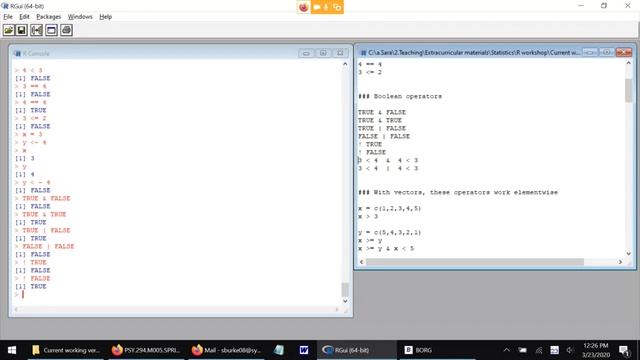
Task: Click script editor scrollbar up arrow
Action: pyautogui.click(x=629, y=63)
